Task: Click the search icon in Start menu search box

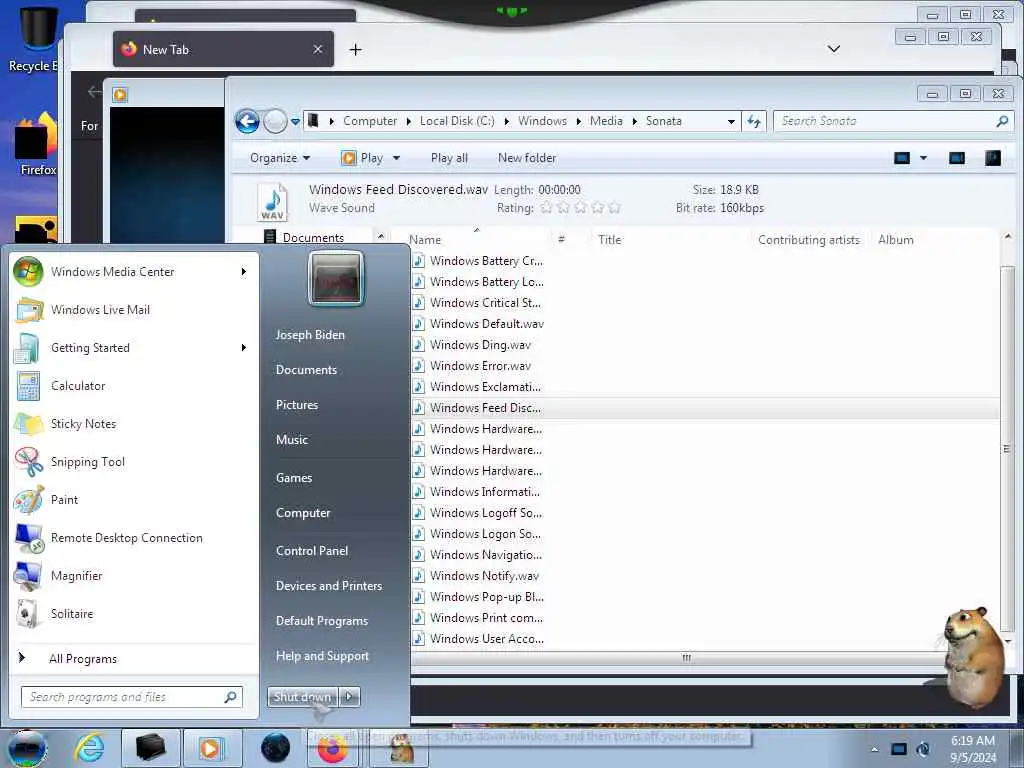Action: pyautogui.click(x=231, y=697)
